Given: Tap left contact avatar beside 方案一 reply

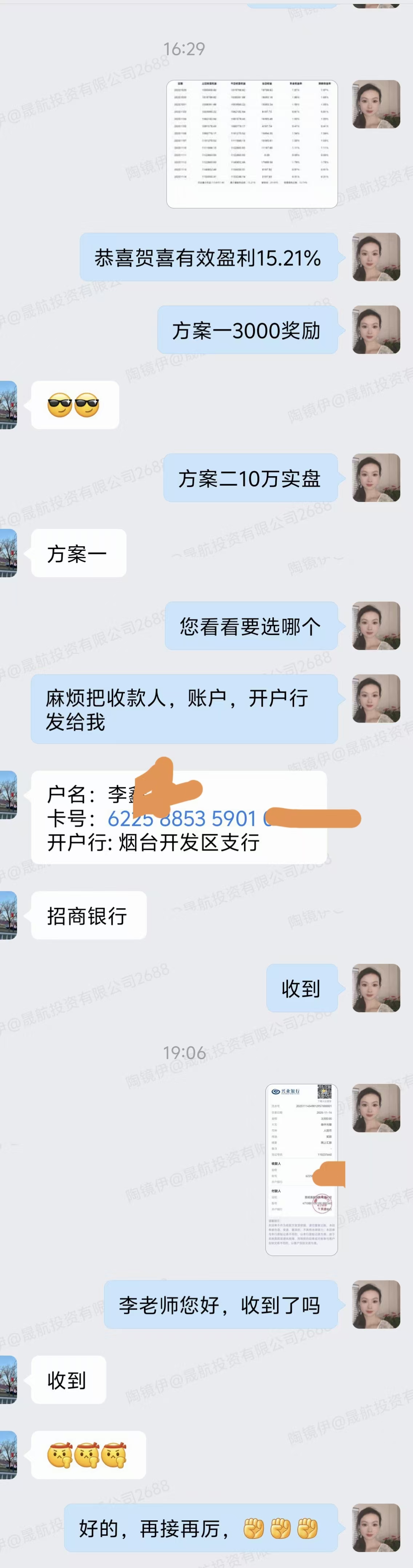Looking at the screenshot, I should coord(8,553).
